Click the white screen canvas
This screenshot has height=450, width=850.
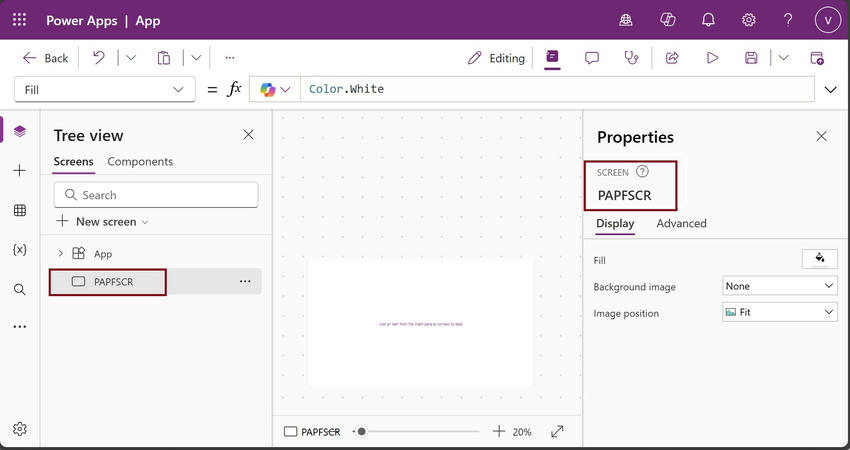click(420, 324)
